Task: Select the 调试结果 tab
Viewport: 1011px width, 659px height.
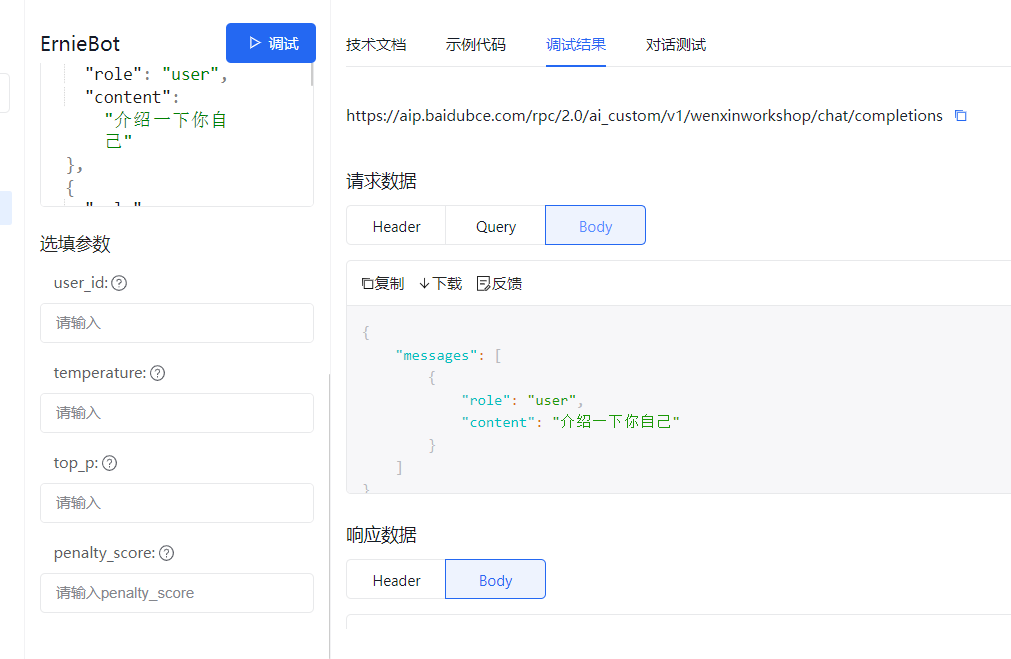Action: pos(576,44)
